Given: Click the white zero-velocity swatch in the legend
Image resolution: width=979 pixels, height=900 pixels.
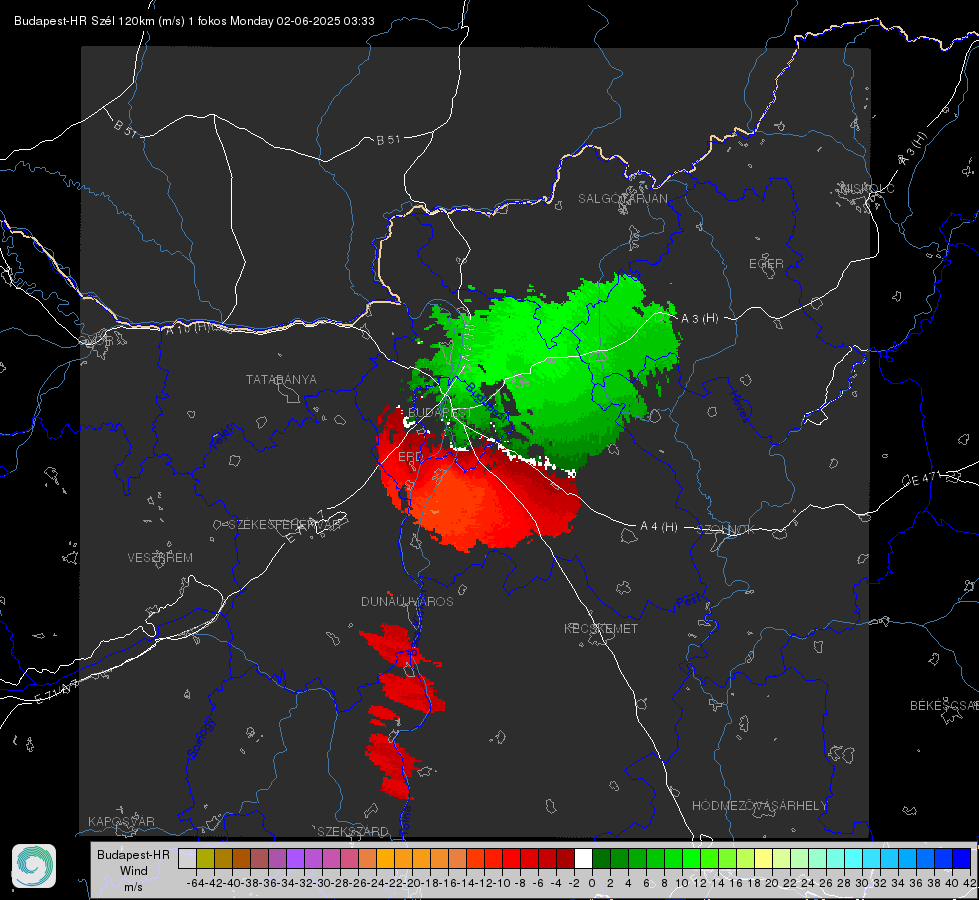Looking at the screenshot, I should (x=583, y=858).
